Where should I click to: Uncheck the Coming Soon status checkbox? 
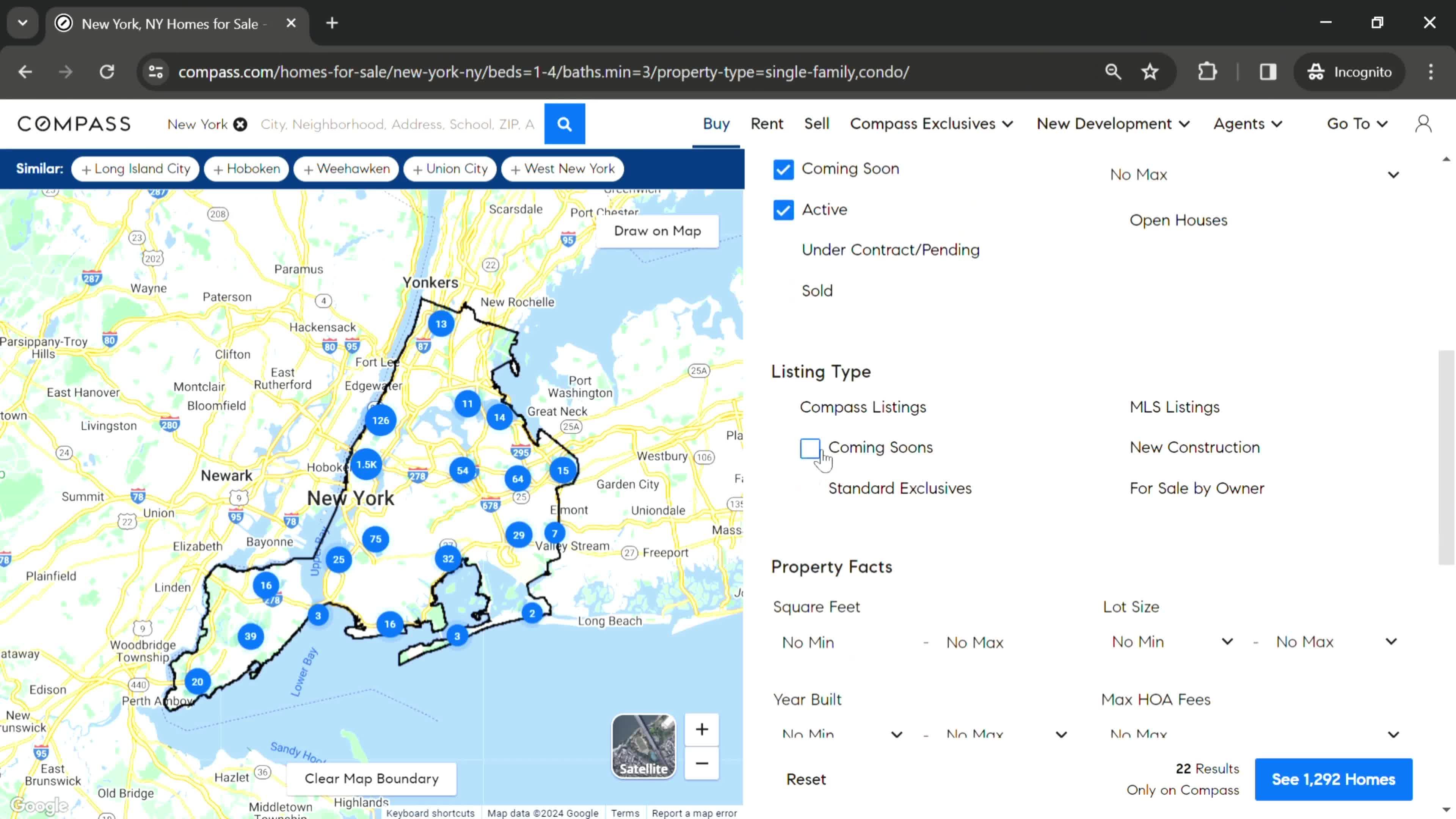click(x=783, y=169)
